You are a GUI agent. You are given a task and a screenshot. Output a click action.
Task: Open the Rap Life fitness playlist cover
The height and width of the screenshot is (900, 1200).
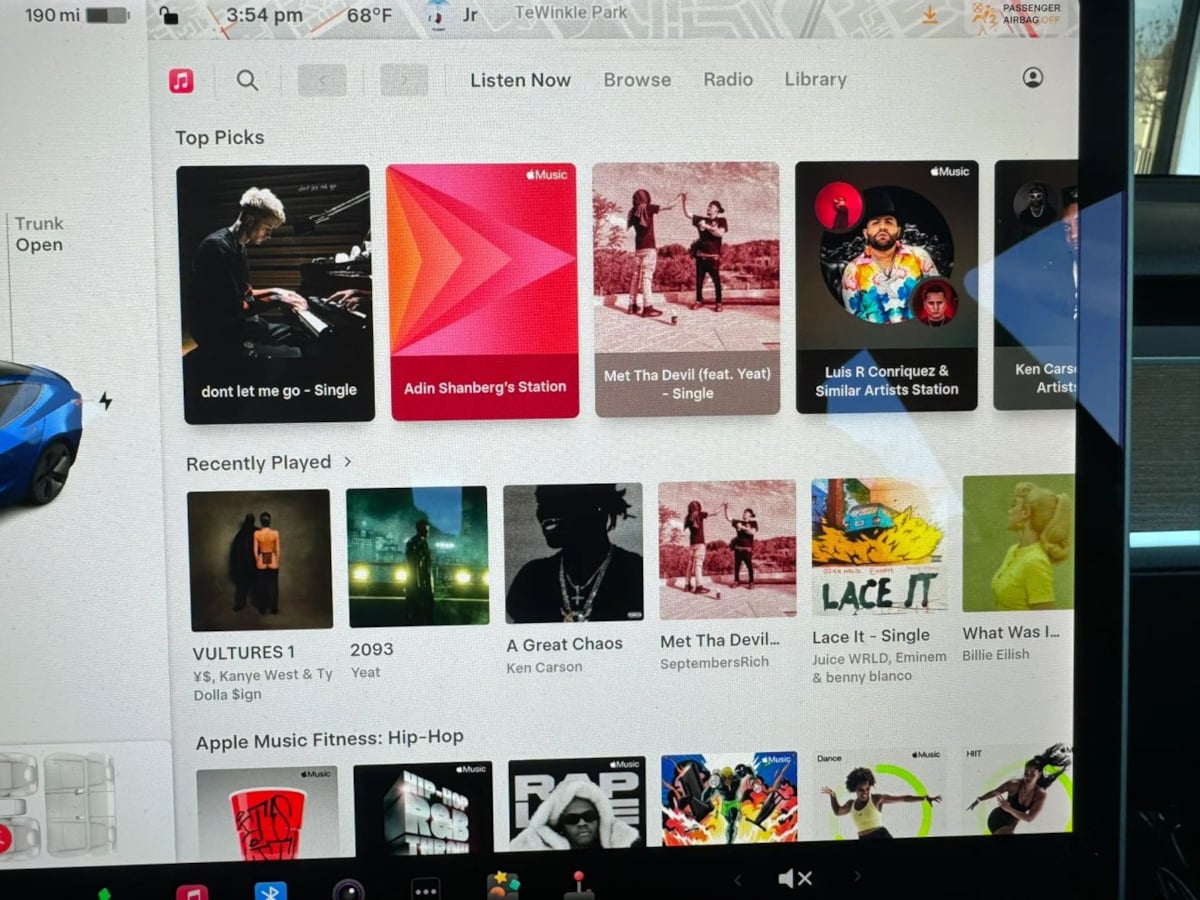577,804
